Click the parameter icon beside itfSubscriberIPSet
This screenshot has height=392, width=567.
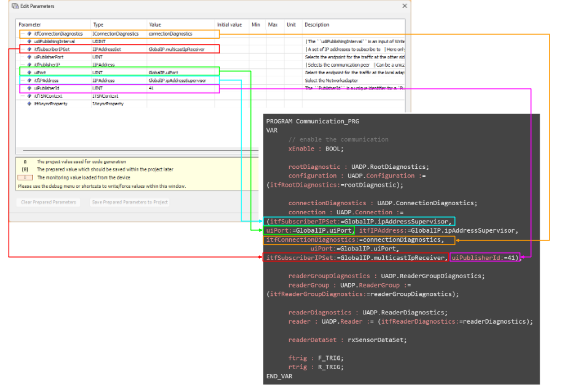click(x=30, y=49)
